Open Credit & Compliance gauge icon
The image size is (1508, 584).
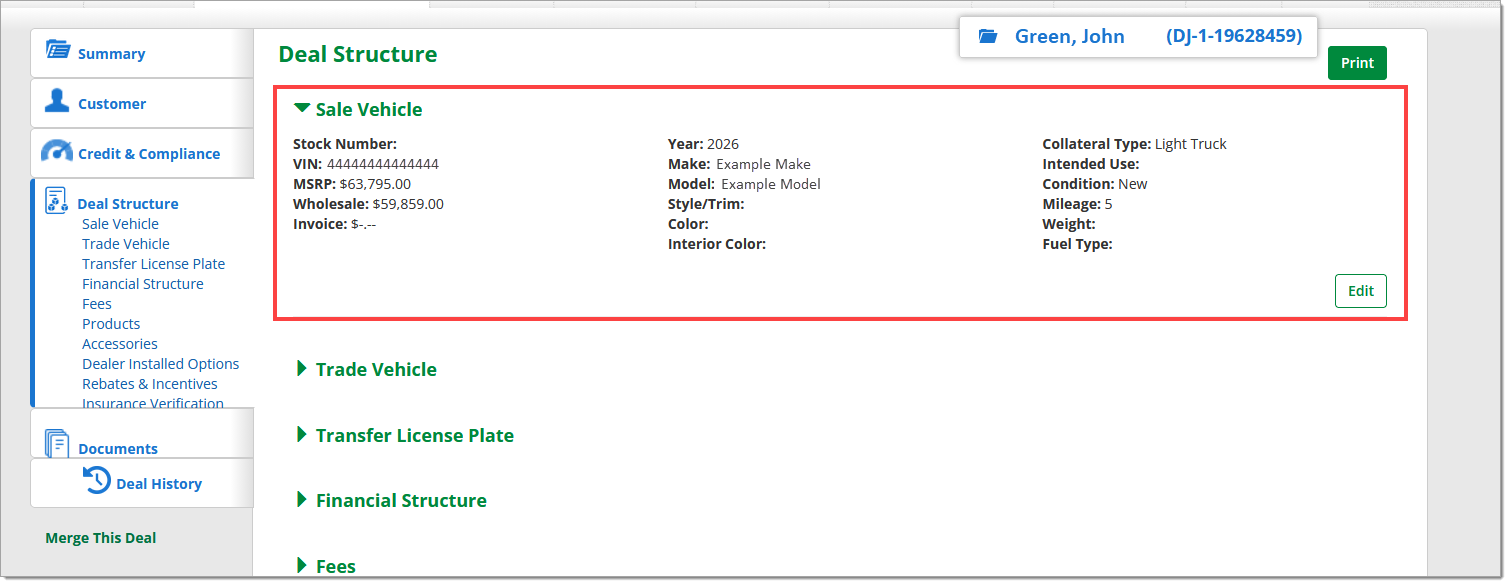tap(57, 151)
